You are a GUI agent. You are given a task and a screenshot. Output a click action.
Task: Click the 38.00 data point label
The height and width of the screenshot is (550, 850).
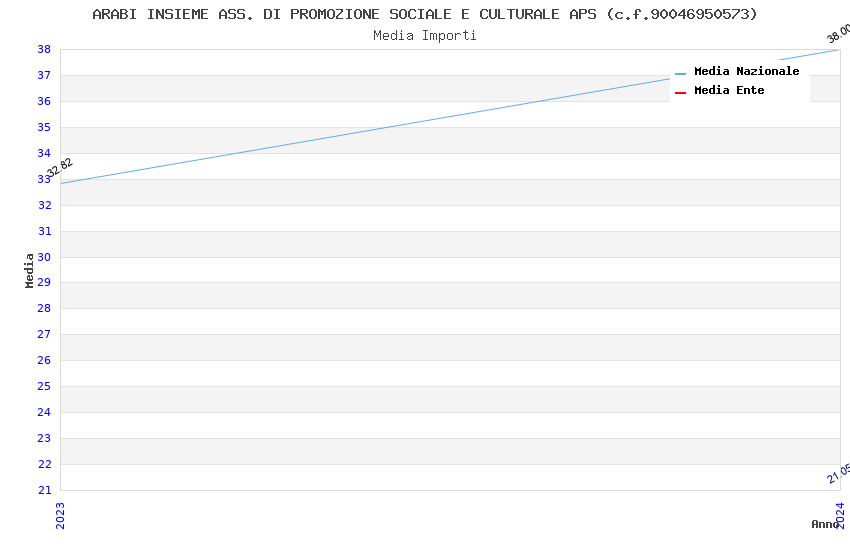pos(838,34)
